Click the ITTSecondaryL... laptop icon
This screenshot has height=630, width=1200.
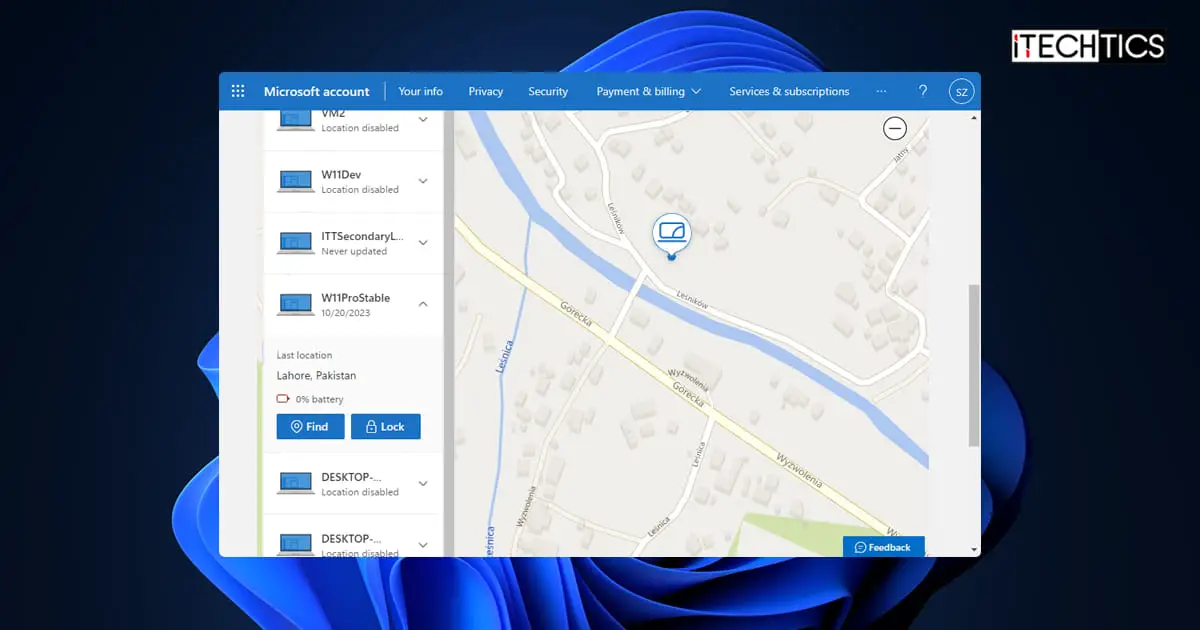click(x=295, y=243)
